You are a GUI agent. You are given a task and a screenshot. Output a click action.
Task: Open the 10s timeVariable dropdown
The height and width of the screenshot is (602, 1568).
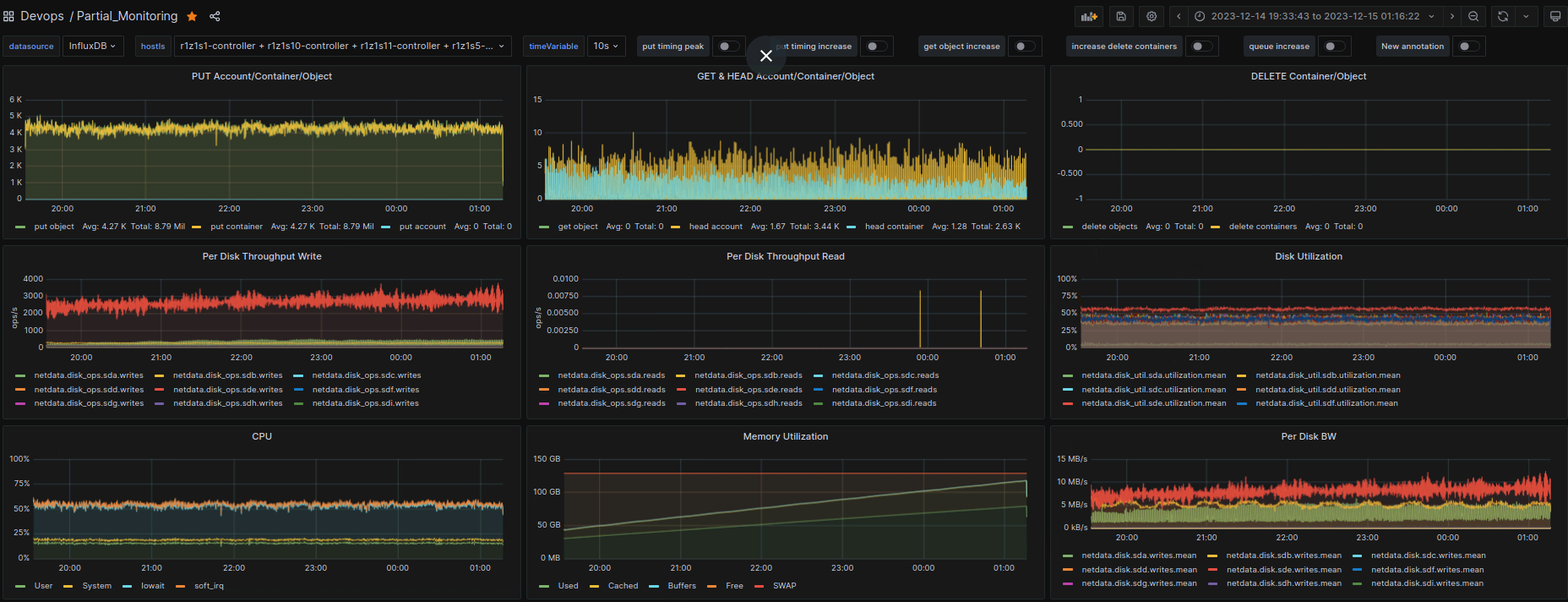(606, 47)
